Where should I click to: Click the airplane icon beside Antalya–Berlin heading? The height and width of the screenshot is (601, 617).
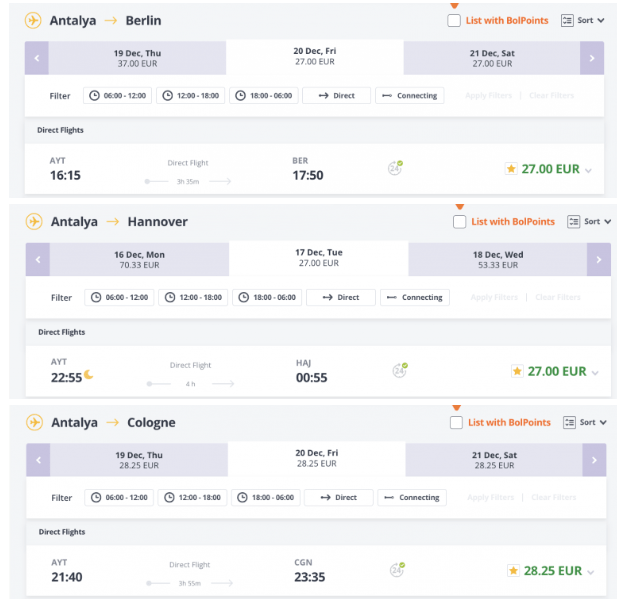coord(33,20)
